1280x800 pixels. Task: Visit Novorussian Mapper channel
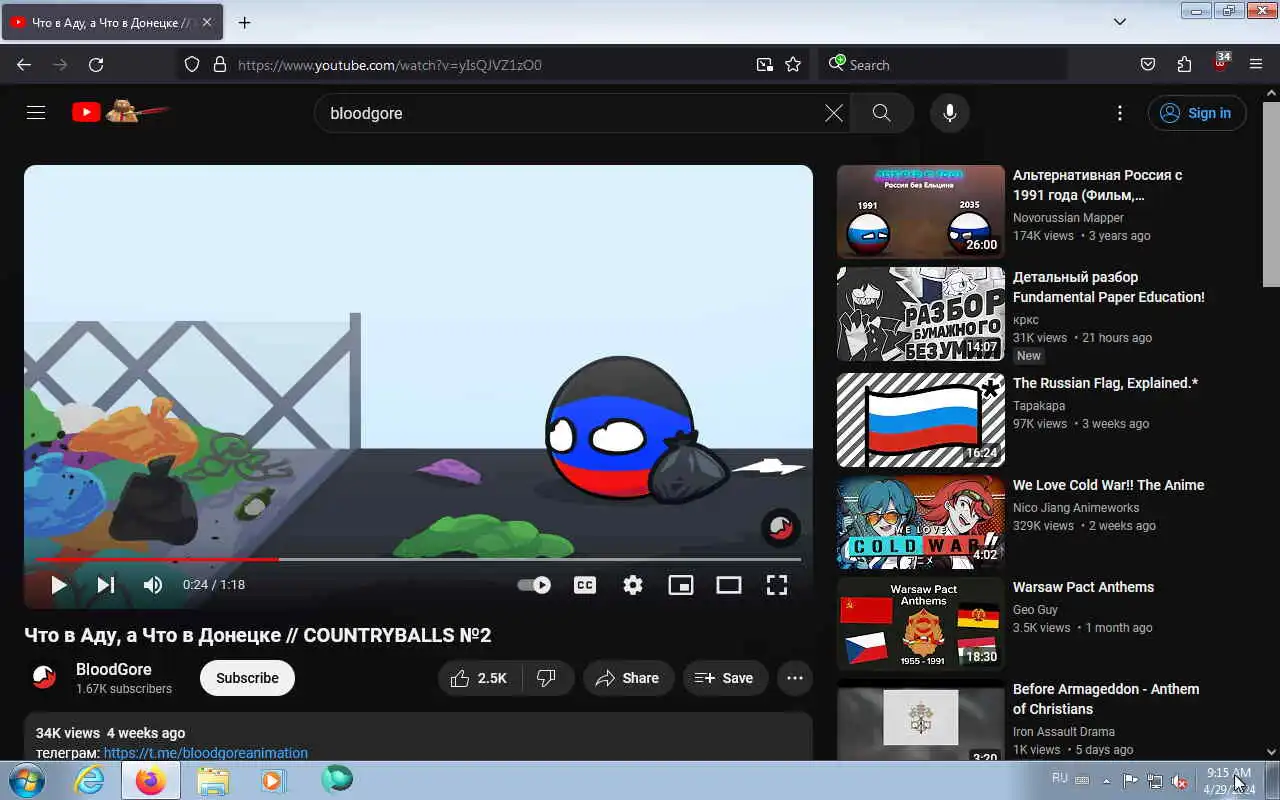(1068, 218)
